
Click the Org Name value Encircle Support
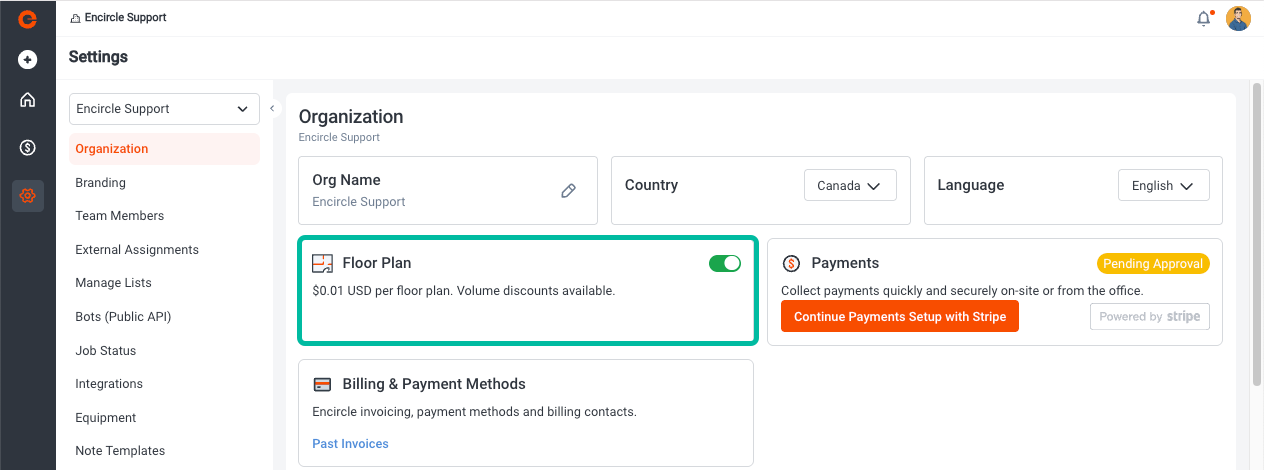[x=359, y=202]
